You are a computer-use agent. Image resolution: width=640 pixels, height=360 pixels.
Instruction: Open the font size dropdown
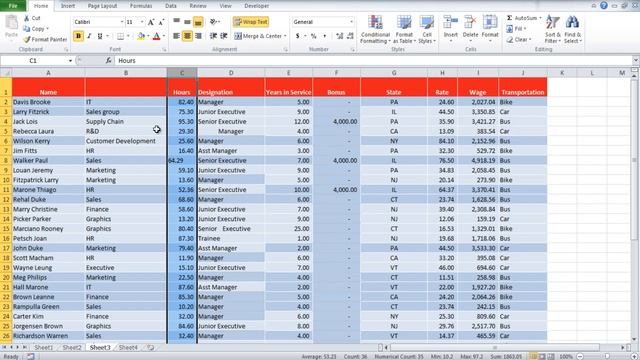click(x=142, y=22)
